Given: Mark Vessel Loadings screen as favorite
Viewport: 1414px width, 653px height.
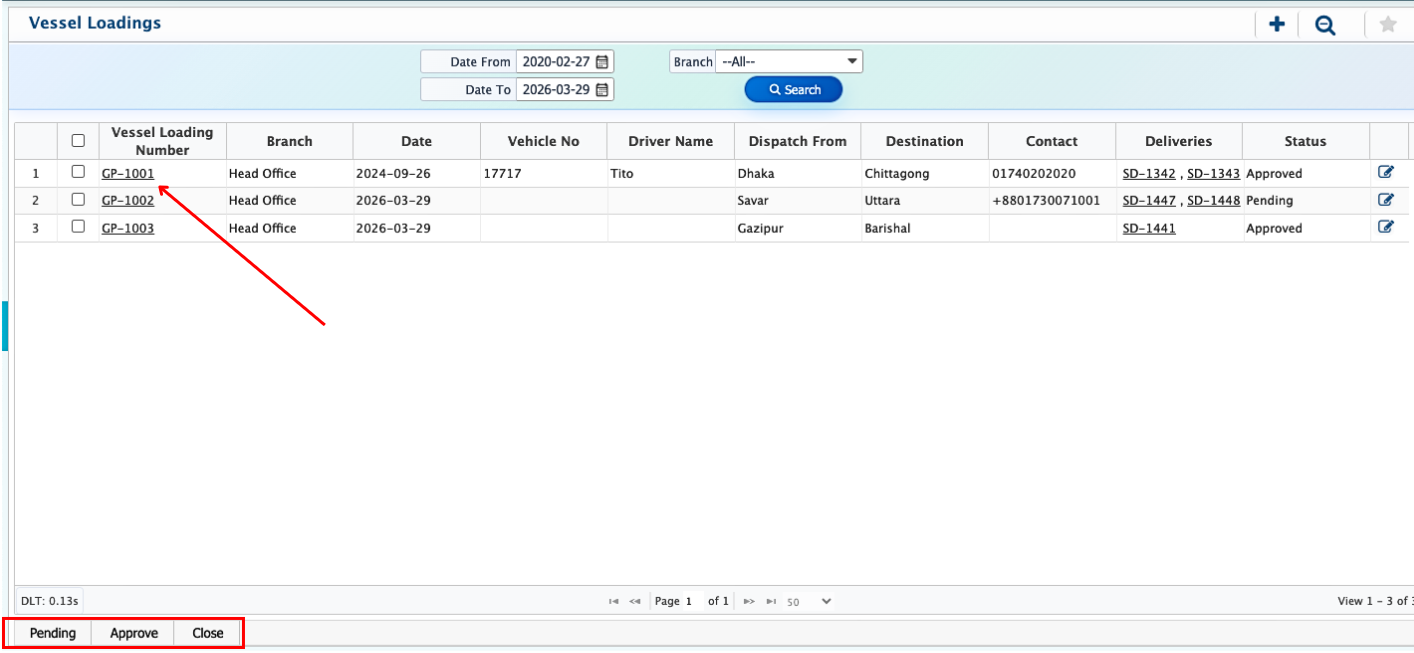Looking at the screenshot, I should (x=1388, y=24).
